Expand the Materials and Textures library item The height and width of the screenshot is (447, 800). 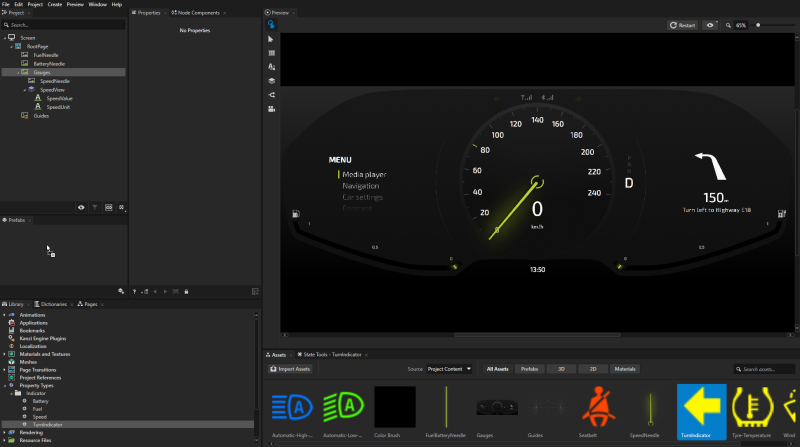[5, 354]
